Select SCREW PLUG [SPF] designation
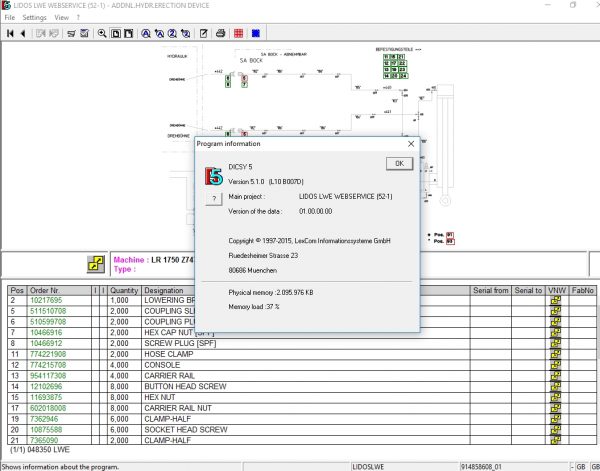This screenshot has height=471, width=600. (x=180, y=344)
